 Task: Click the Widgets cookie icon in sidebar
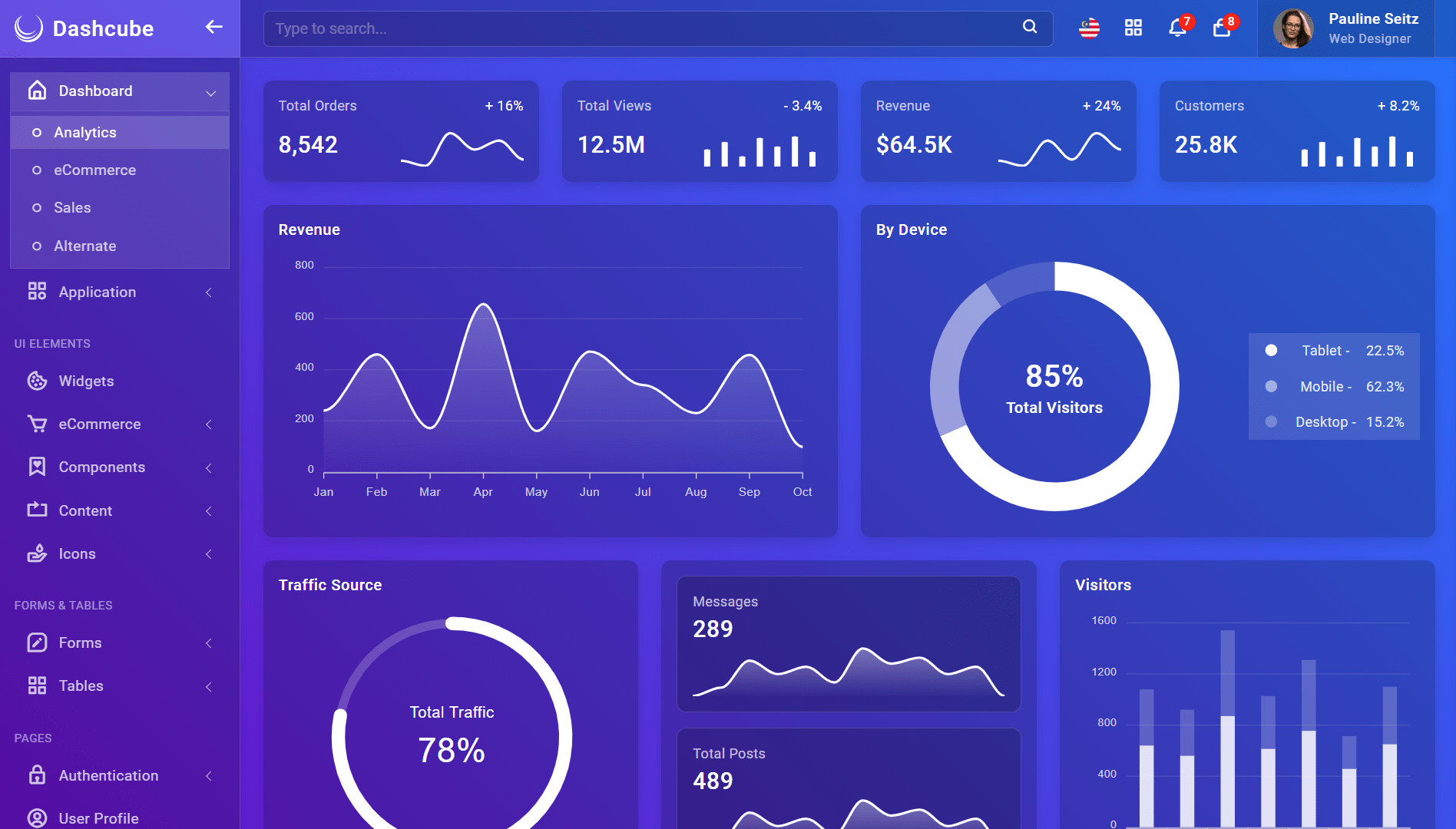(37, 381)
